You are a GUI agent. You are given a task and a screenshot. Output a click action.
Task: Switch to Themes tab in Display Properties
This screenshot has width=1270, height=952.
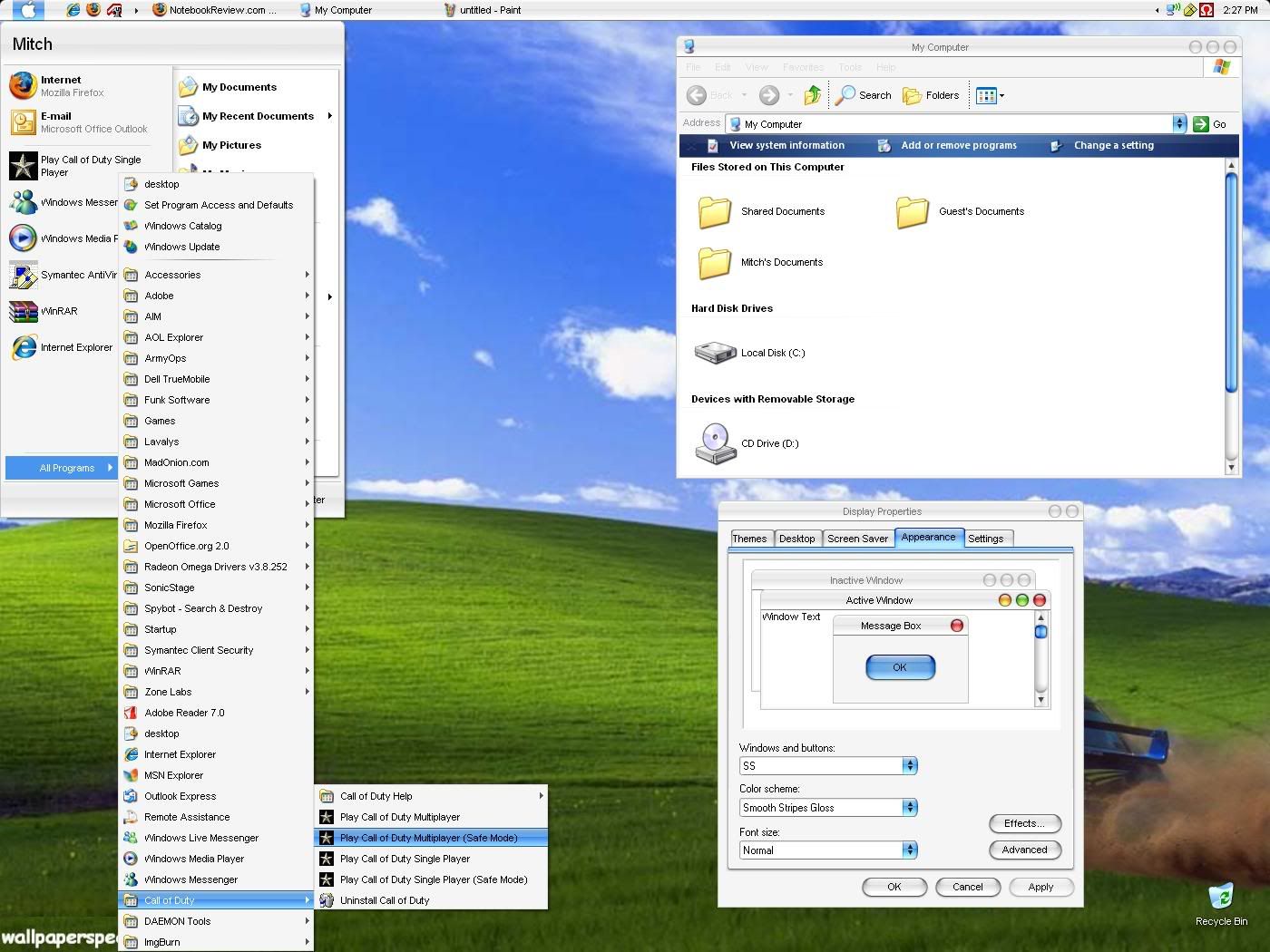[x=749, y=539]
